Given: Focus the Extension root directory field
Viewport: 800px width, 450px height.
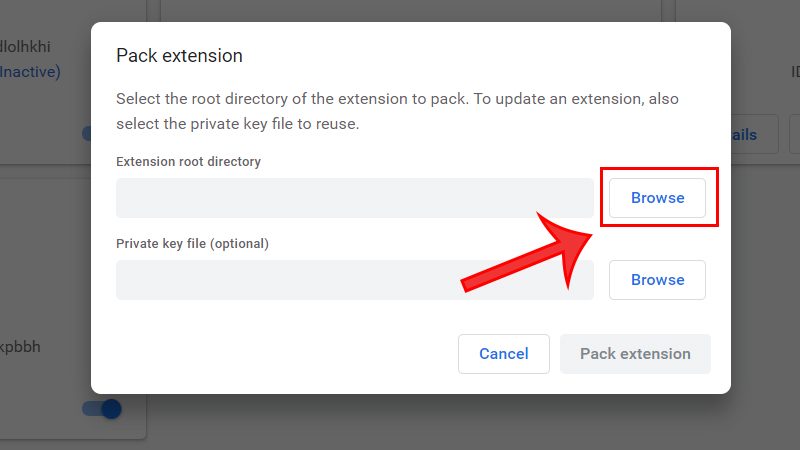Looking at the screenshot, I should click(x=355, y=198).
